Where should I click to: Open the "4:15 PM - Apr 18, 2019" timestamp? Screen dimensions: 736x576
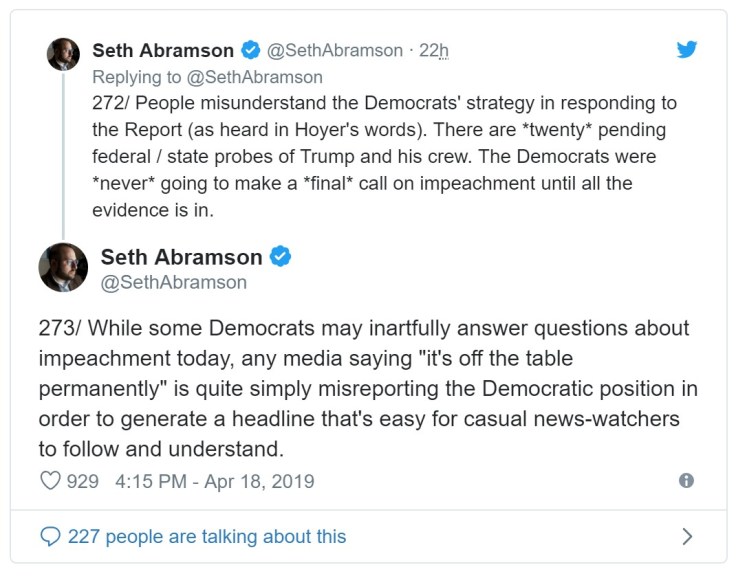point(215,481)
